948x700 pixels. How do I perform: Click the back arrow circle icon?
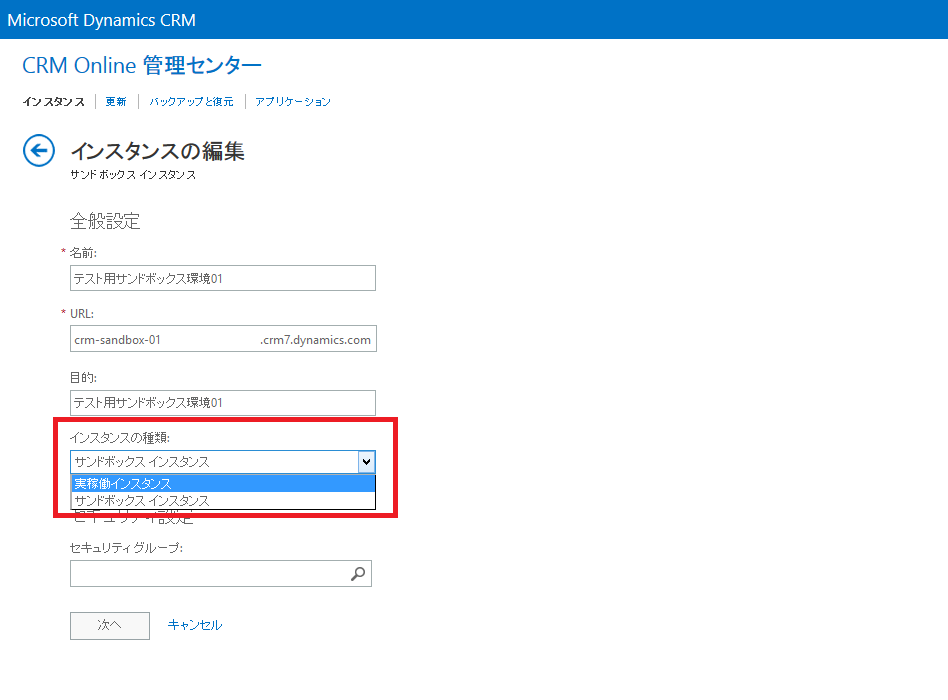coord(39,150)
